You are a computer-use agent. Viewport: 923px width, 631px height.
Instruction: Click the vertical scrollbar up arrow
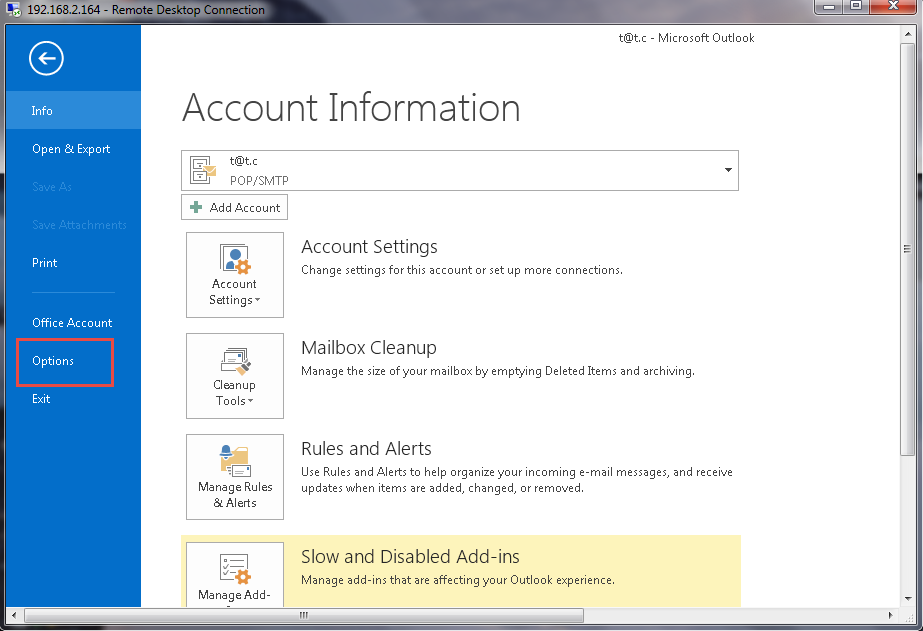pos(908,34)
